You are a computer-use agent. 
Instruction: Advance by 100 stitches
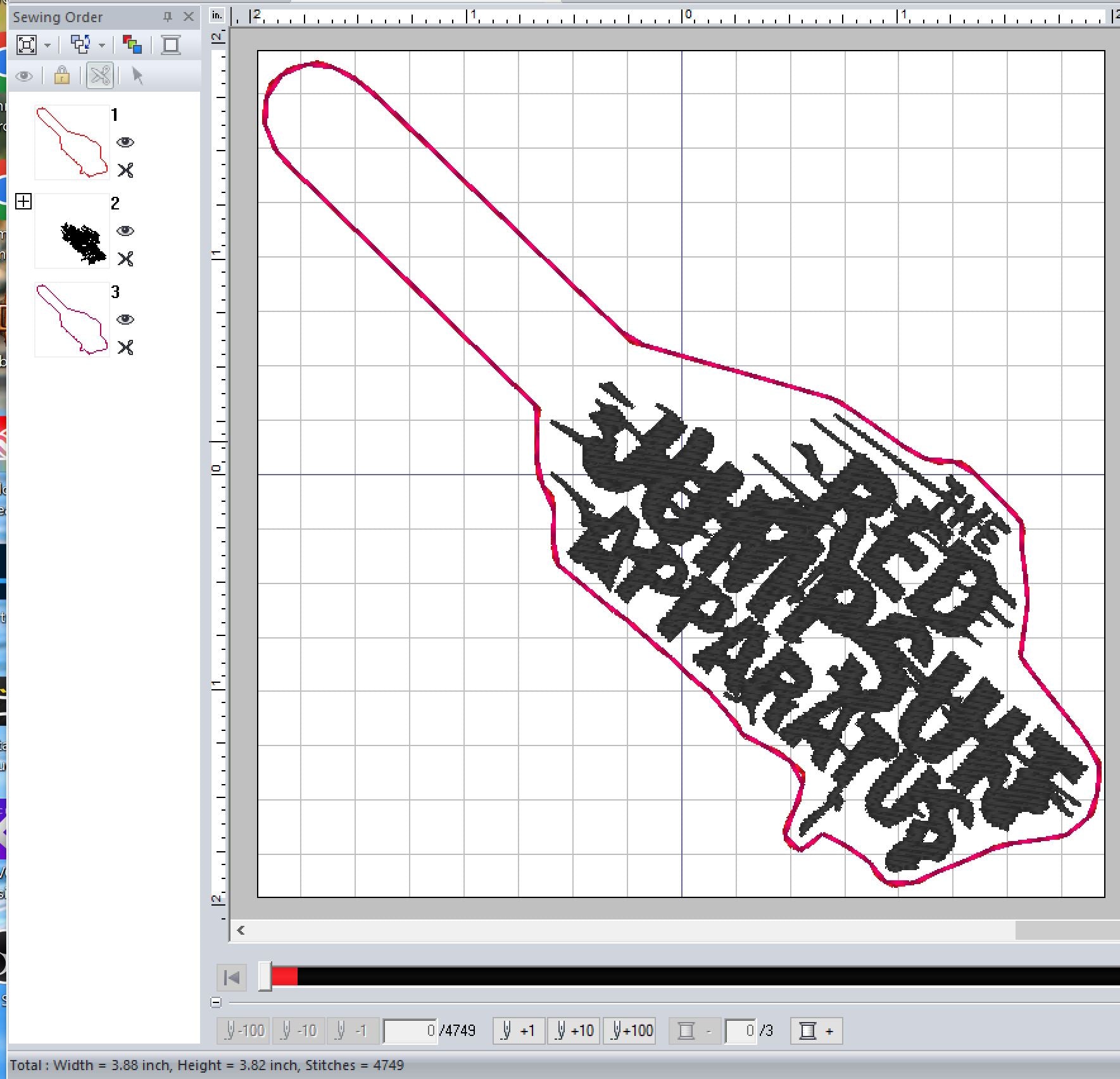629,1030
